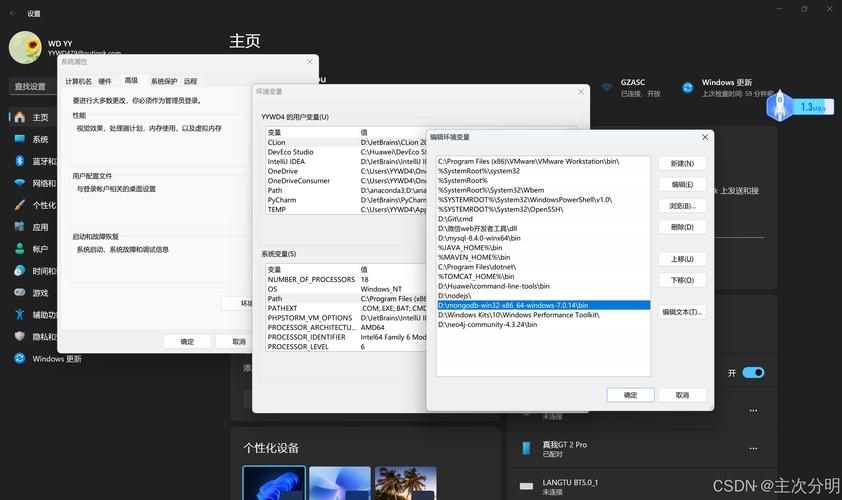The width and height of the screenshot is (842, 500).
Task: Open 远程 tab in 系统属性
Action: pos(190,81)
